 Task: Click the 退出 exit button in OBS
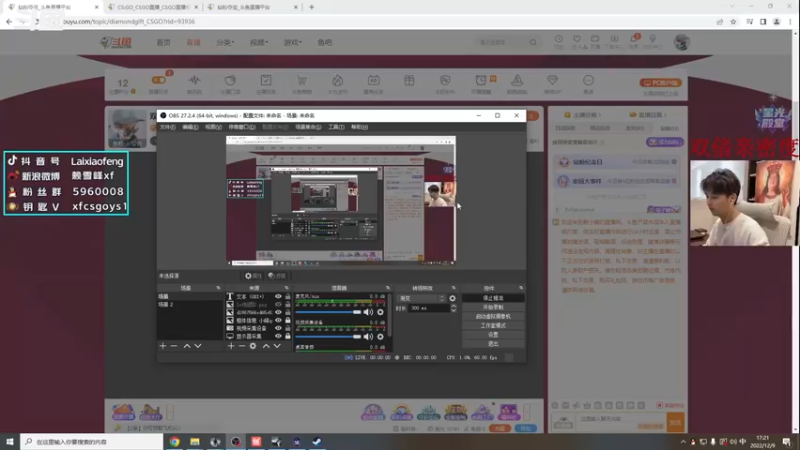pyautogui.click(x=493, y=344)
